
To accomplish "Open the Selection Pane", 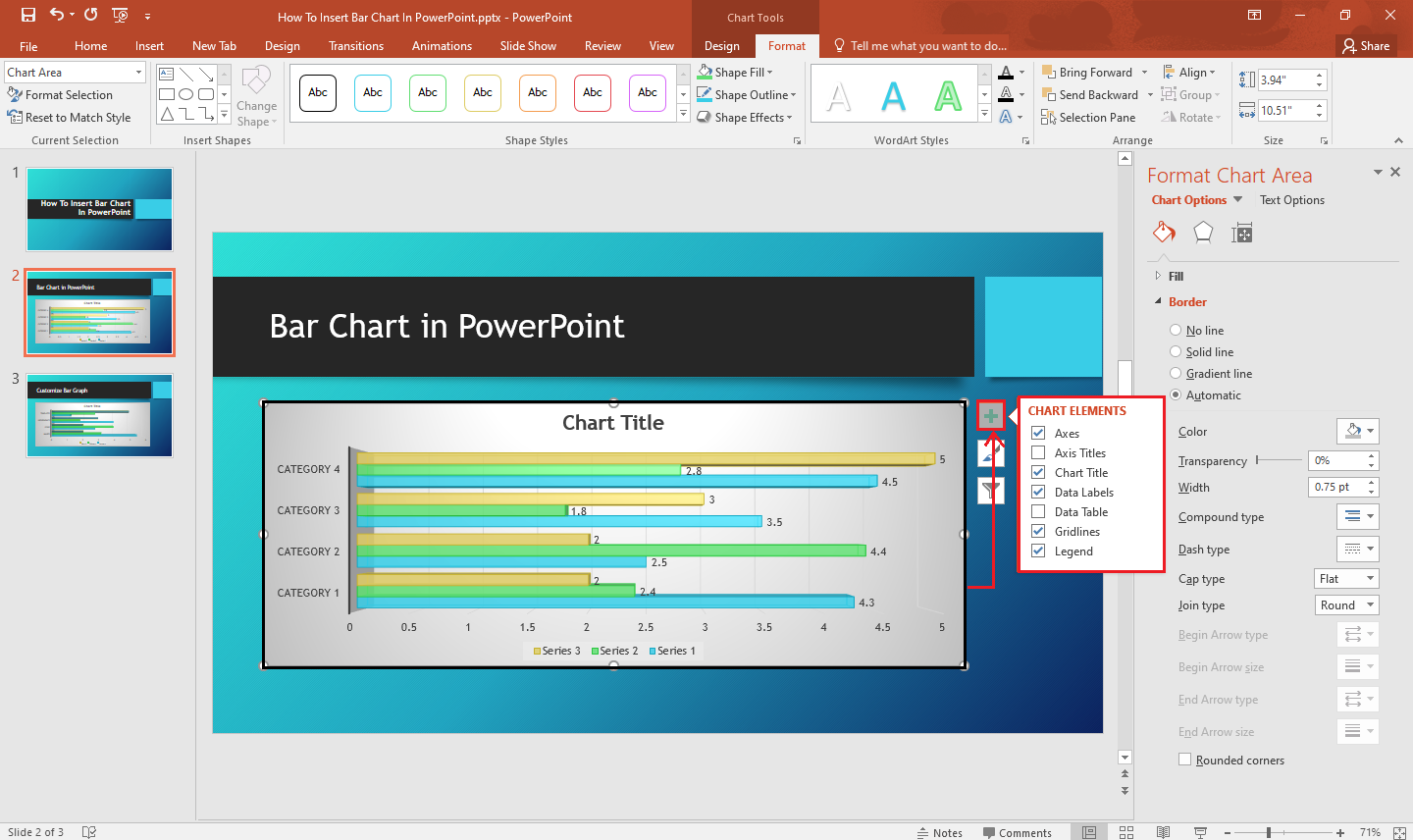I will tap(1089, 117).
